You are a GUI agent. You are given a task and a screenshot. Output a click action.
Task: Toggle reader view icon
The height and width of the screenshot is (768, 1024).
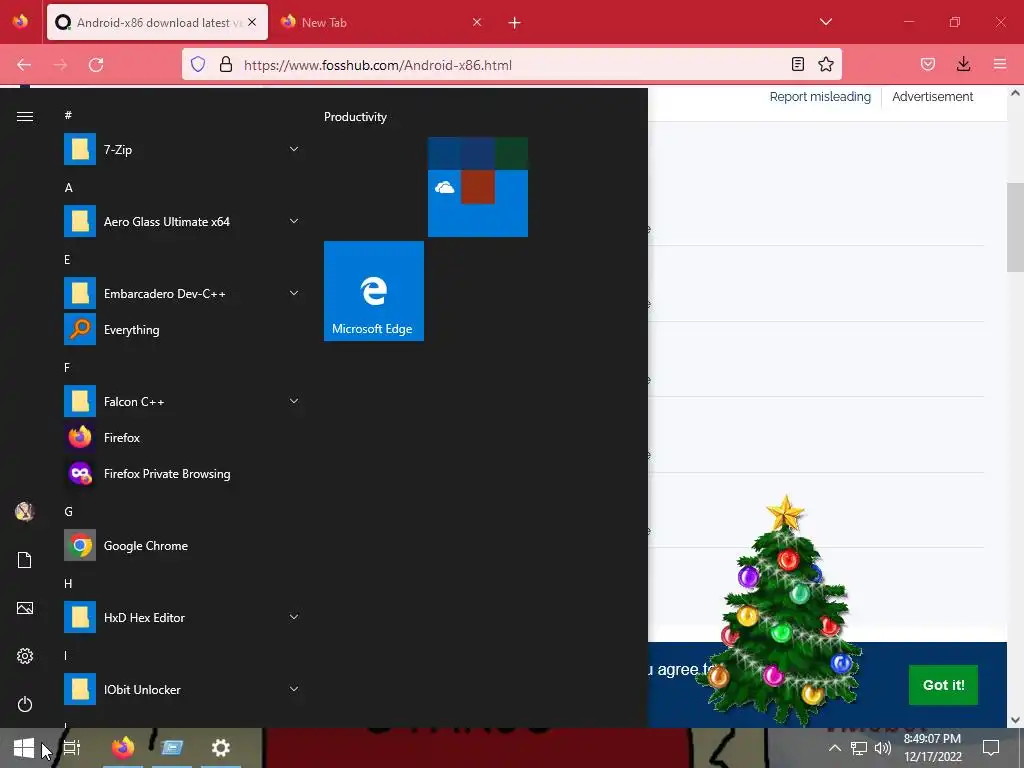pos(797,64)
